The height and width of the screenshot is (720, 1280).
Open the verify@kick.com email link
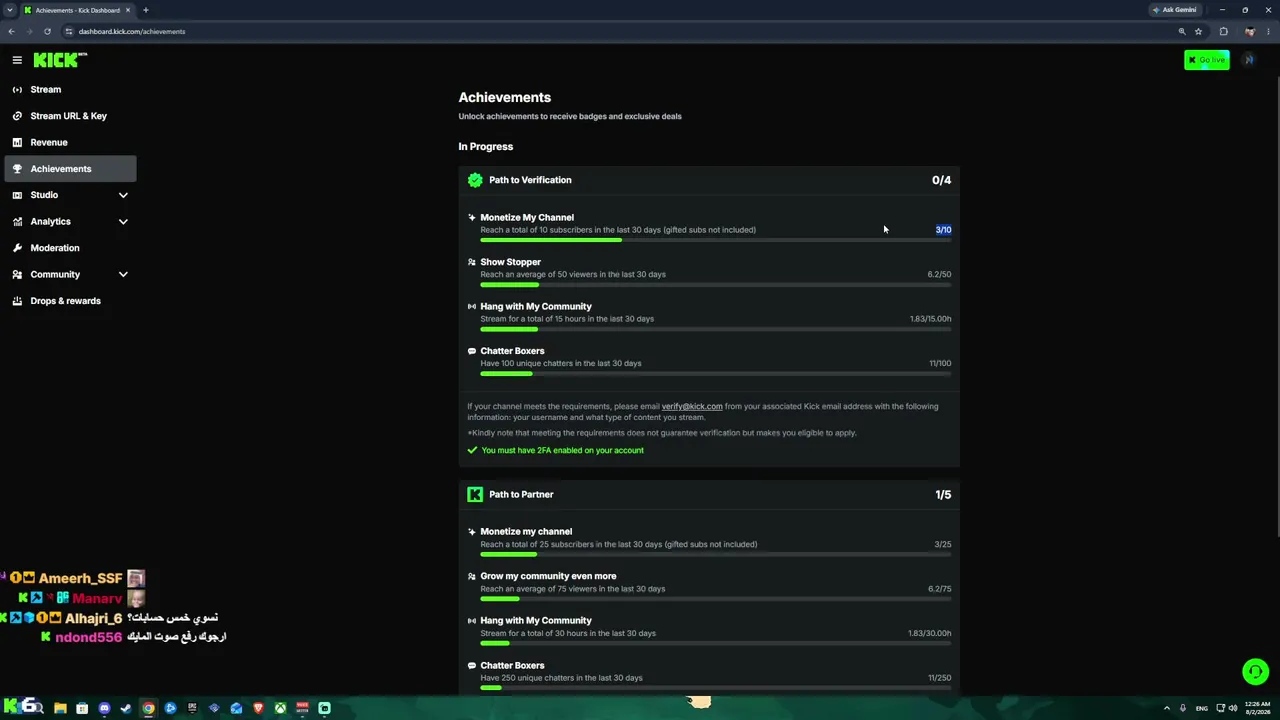692,406
